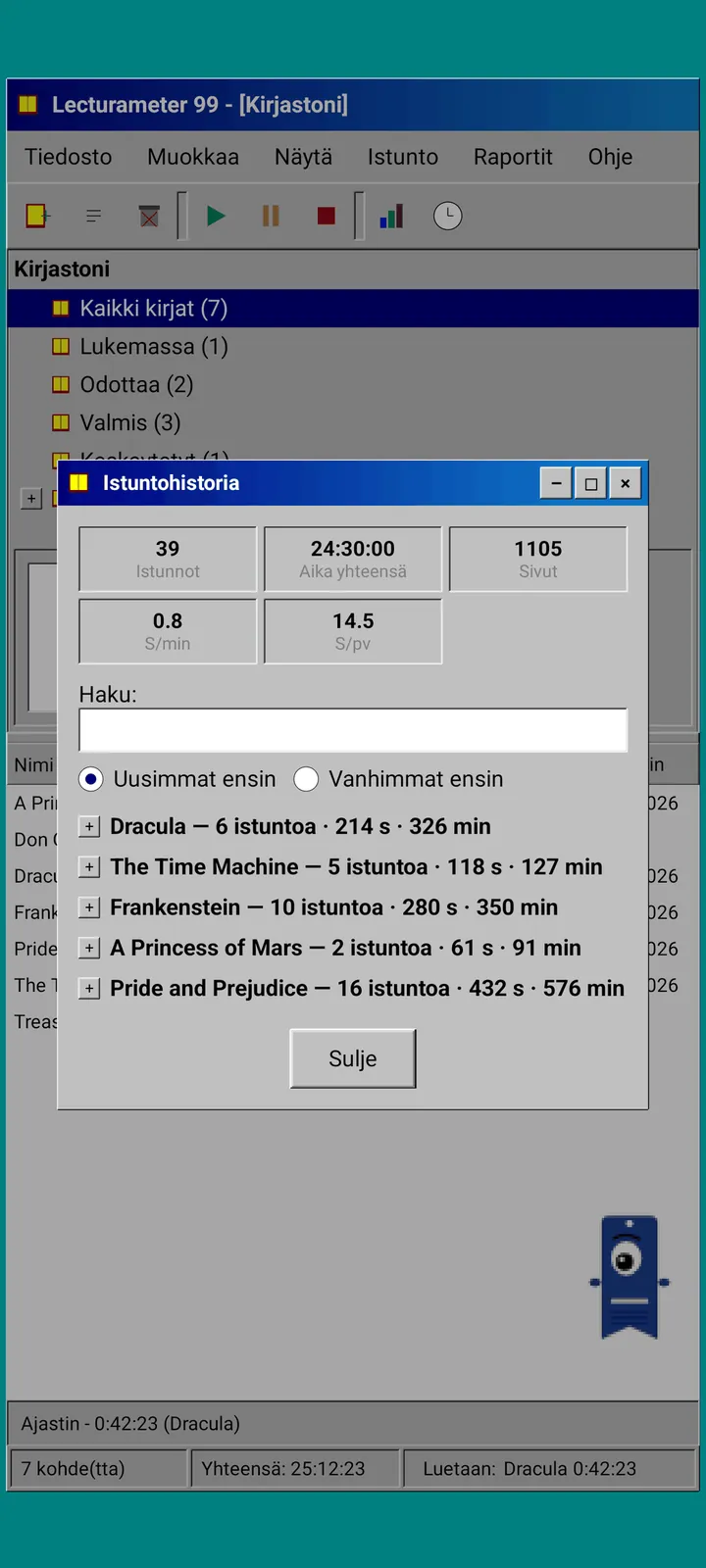Click the Nimi column header

click(33, 764)
